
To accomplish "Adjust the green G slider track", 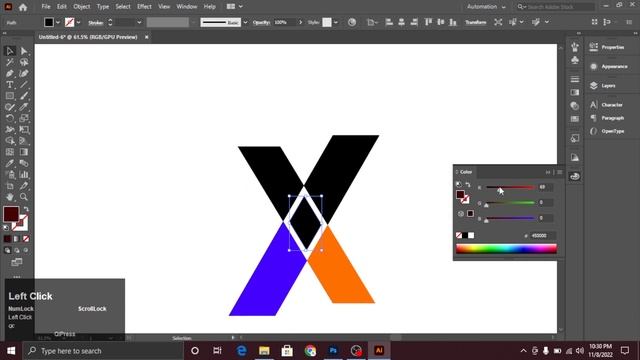I will click(510, 202).
